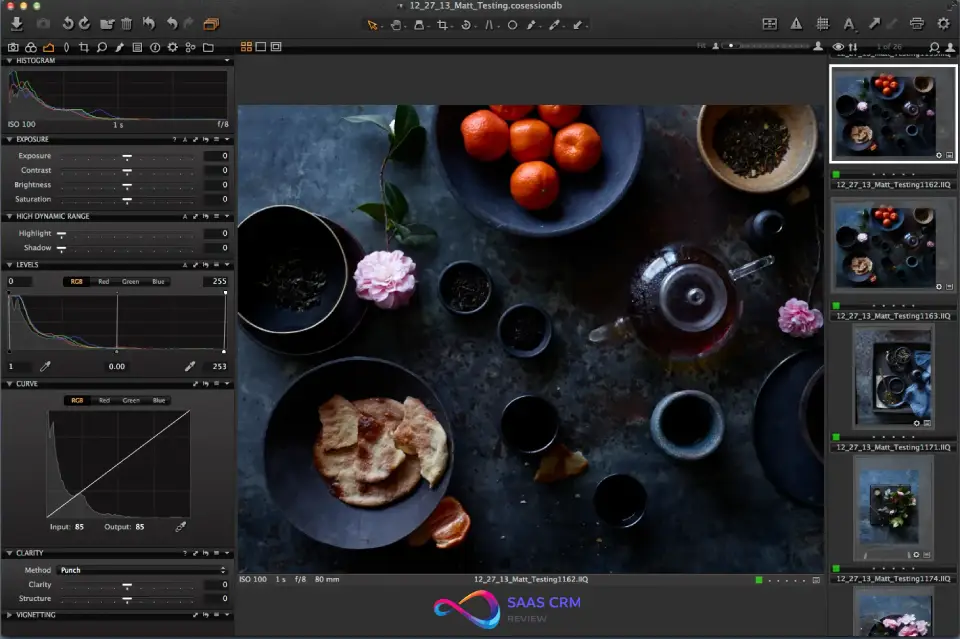This screenshot has width=960, height=639.
Task: Open the Clarity Method dropdown showing Punch
Action: [140, 570]
